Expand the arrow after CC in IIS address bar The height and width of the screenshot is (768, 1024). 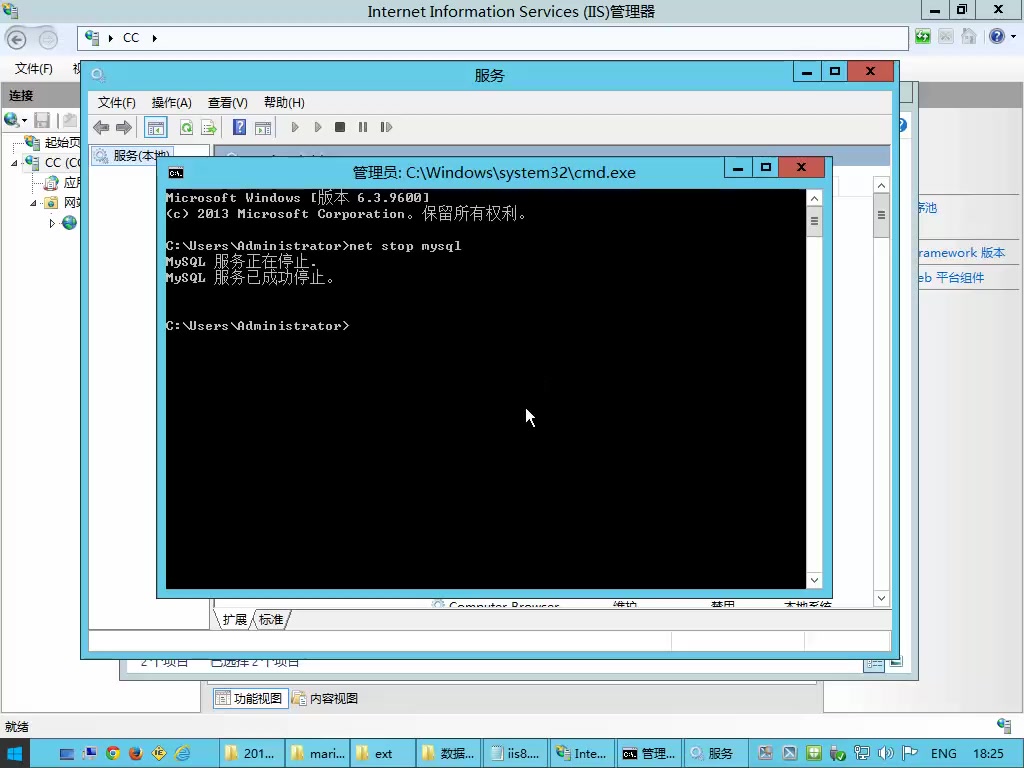coord(155,38)
